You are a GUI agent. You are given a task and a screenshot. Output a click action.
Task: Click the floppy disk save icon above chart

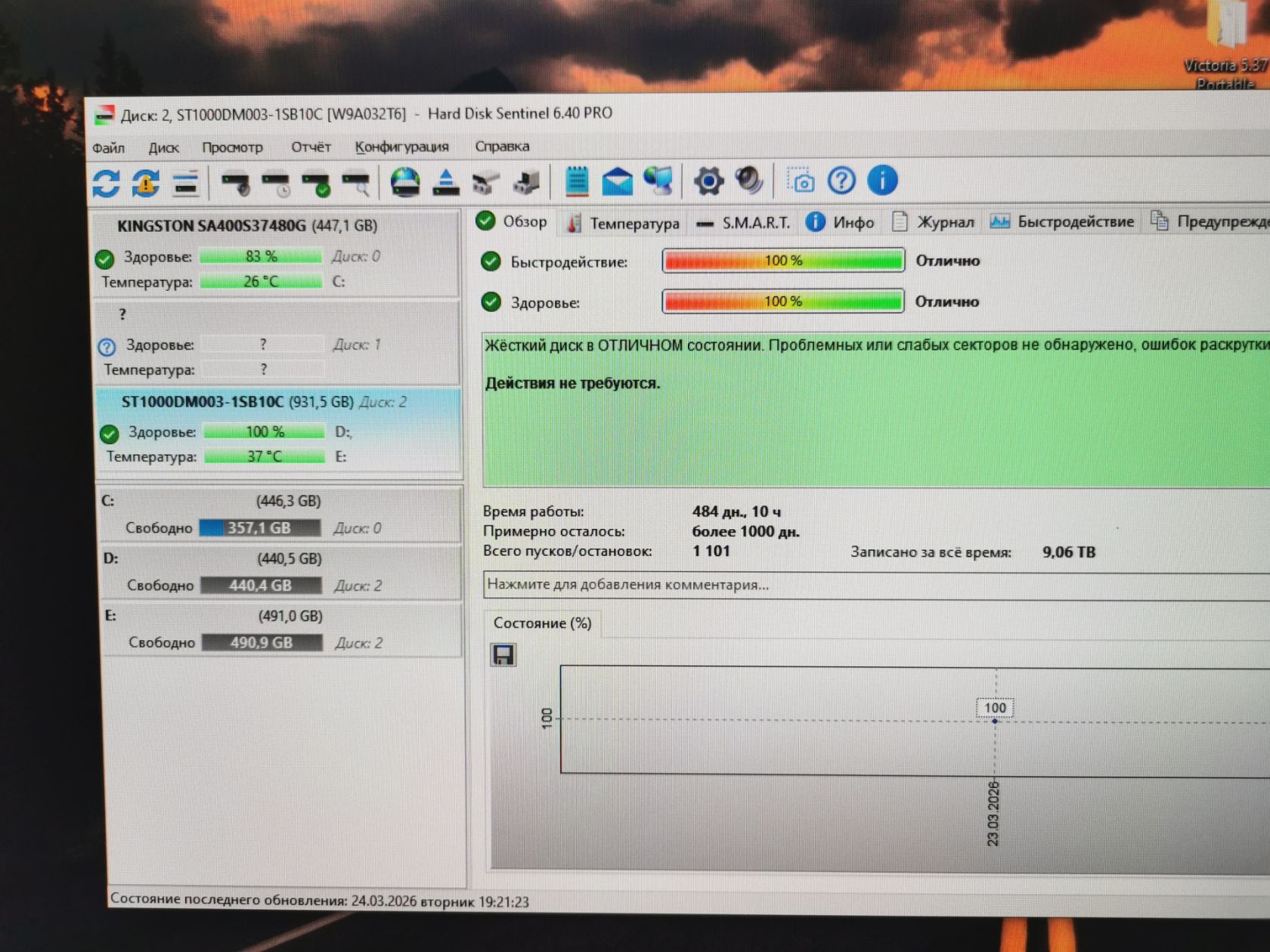click(x=503, y=654)
